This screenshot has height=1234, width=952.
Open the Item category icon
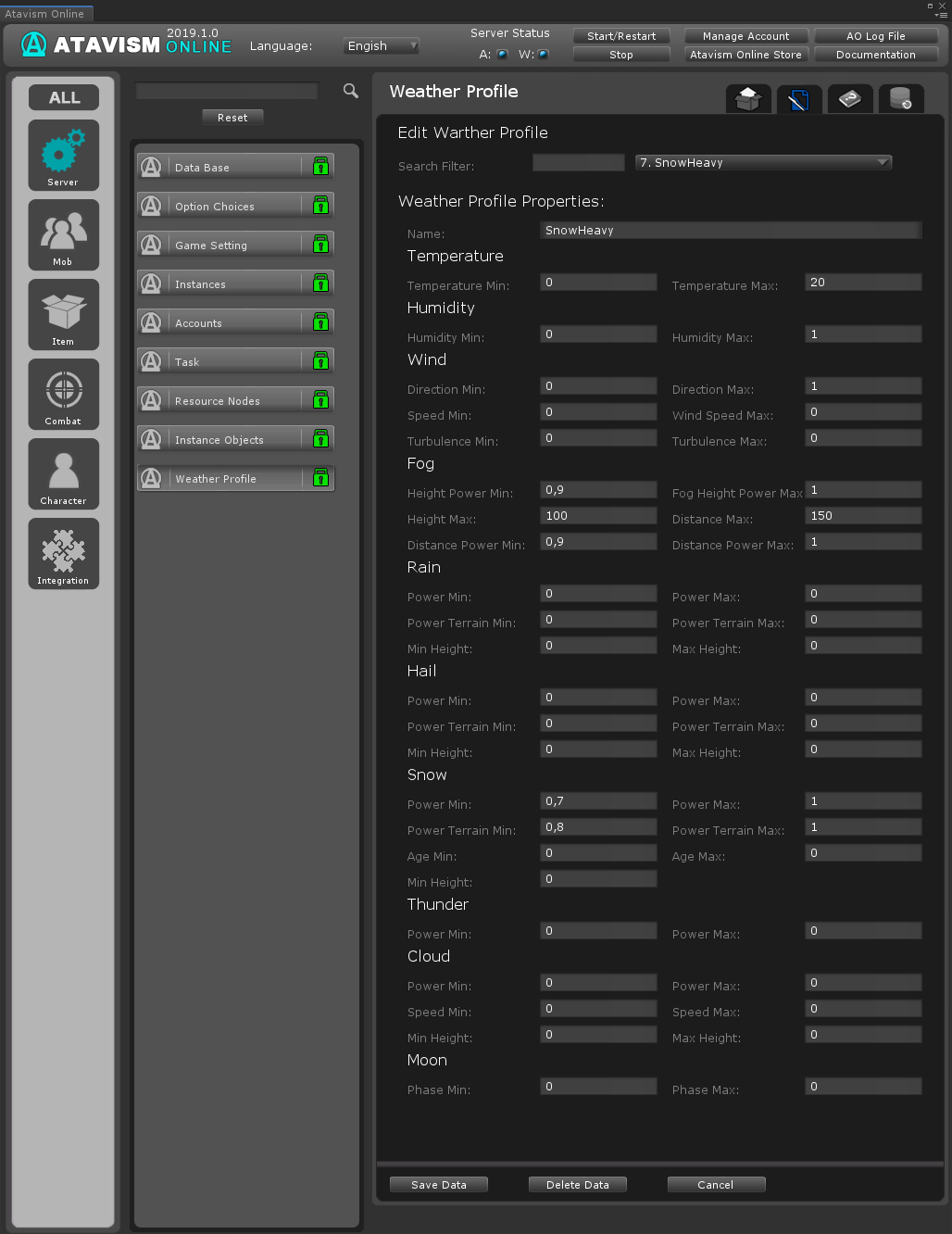click(63, 314)
